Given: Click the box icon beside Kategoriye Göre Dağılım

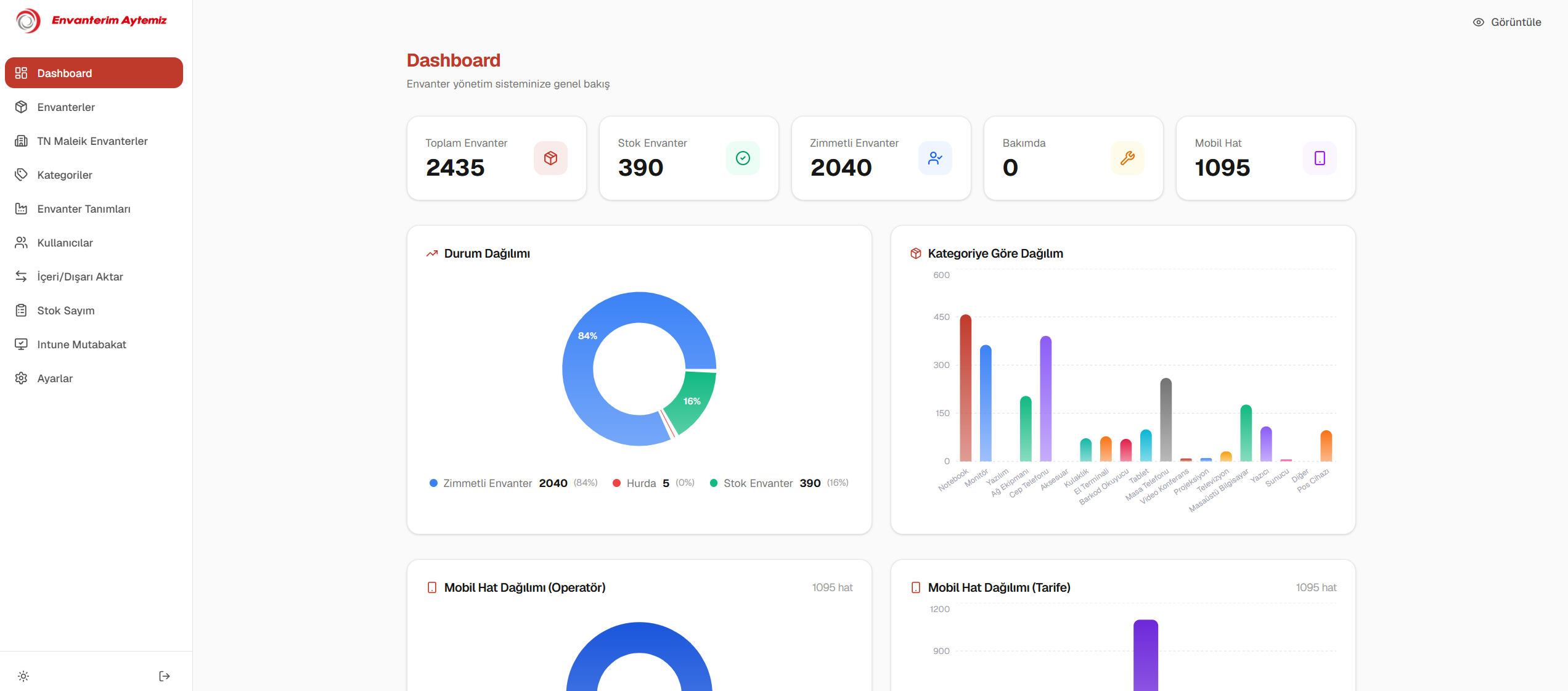Looking at the screenshot, I should click(x=916, y=253).
